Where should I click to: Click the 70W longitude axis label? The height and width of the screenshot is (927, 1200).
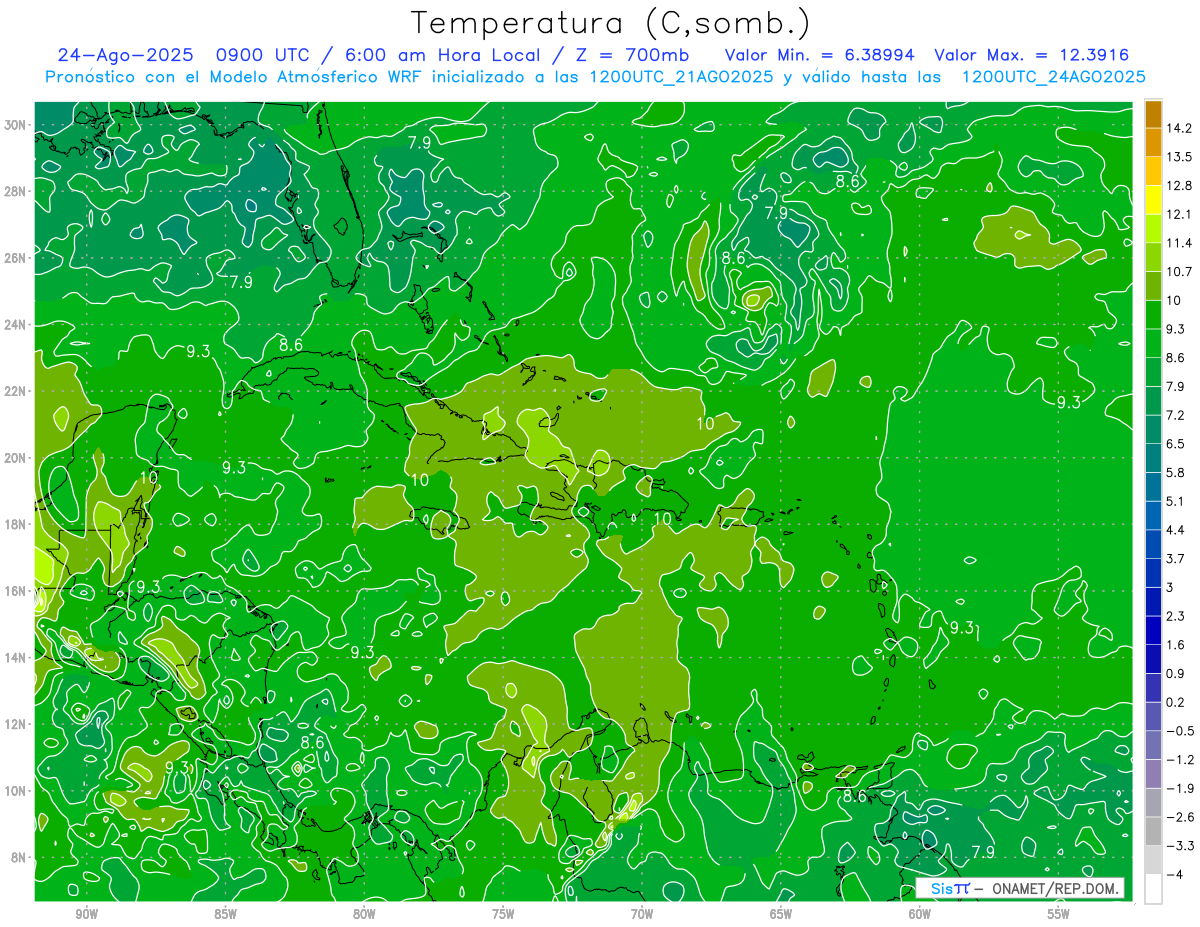tap(642, 914)
